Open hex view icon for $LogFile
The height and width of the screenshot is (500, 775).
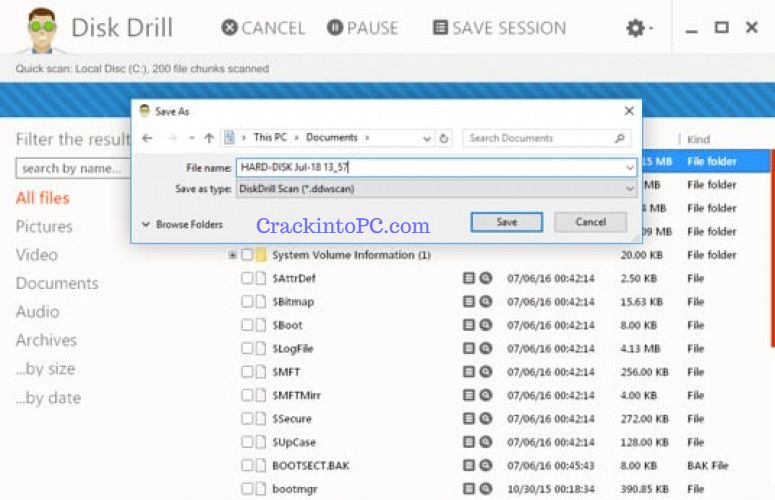(469, 348)
